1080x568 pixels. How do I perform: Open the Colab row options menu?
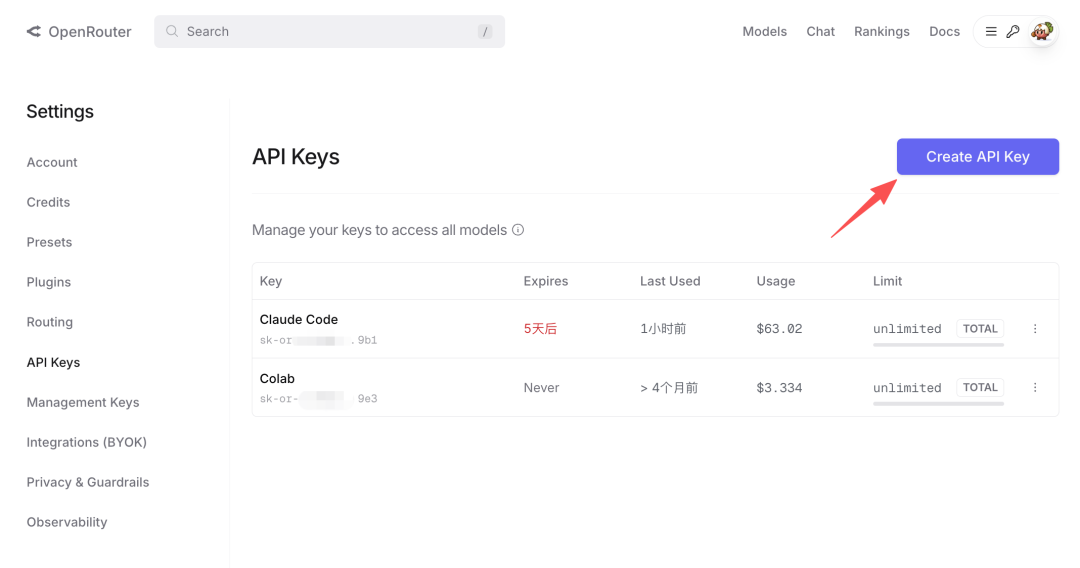(x=1035, y=388)
